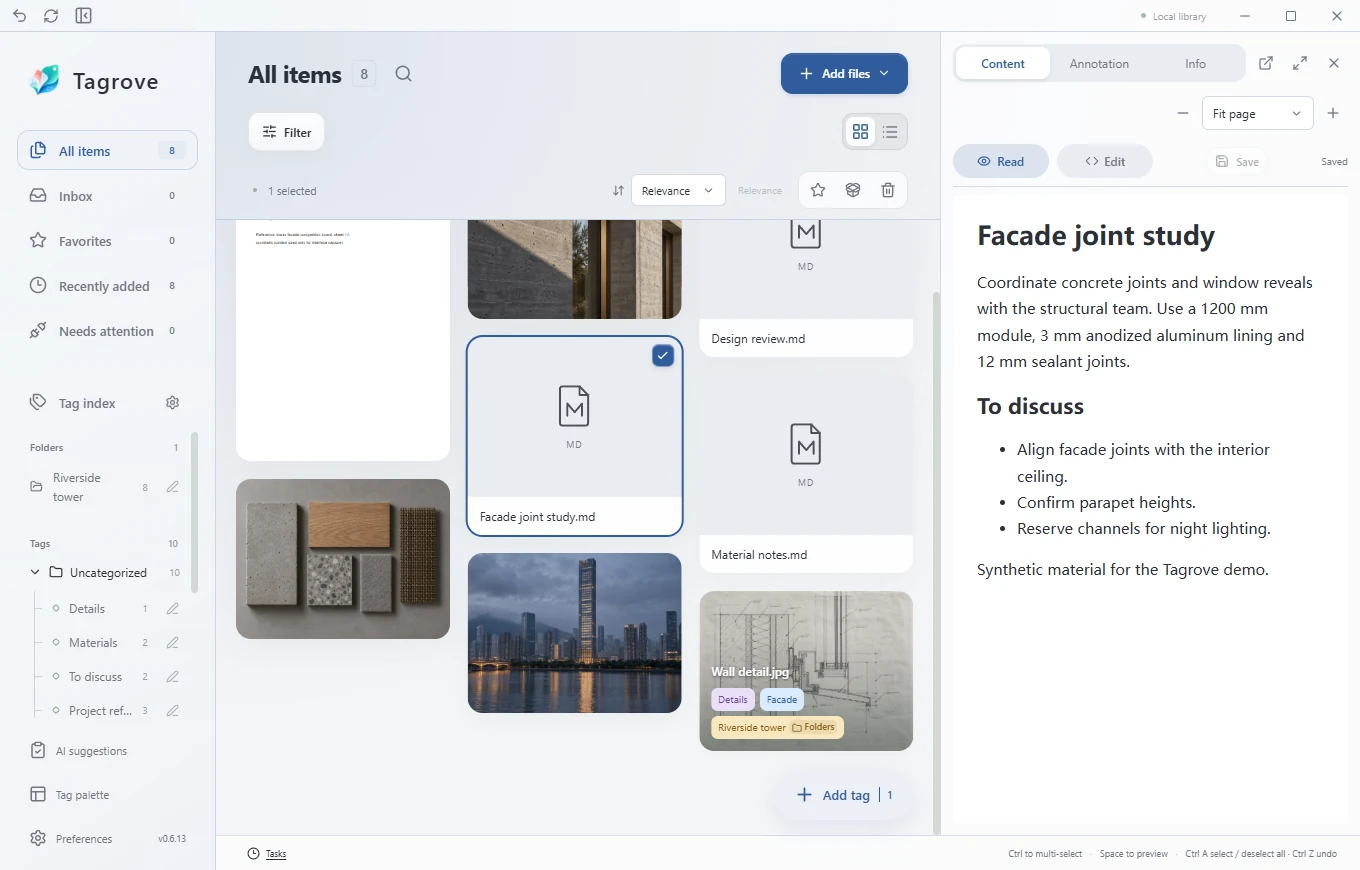This screenshot has width=1360, height=870.
Task: Toggle sort direction arrows icon
Action: (x=618, y=191)
